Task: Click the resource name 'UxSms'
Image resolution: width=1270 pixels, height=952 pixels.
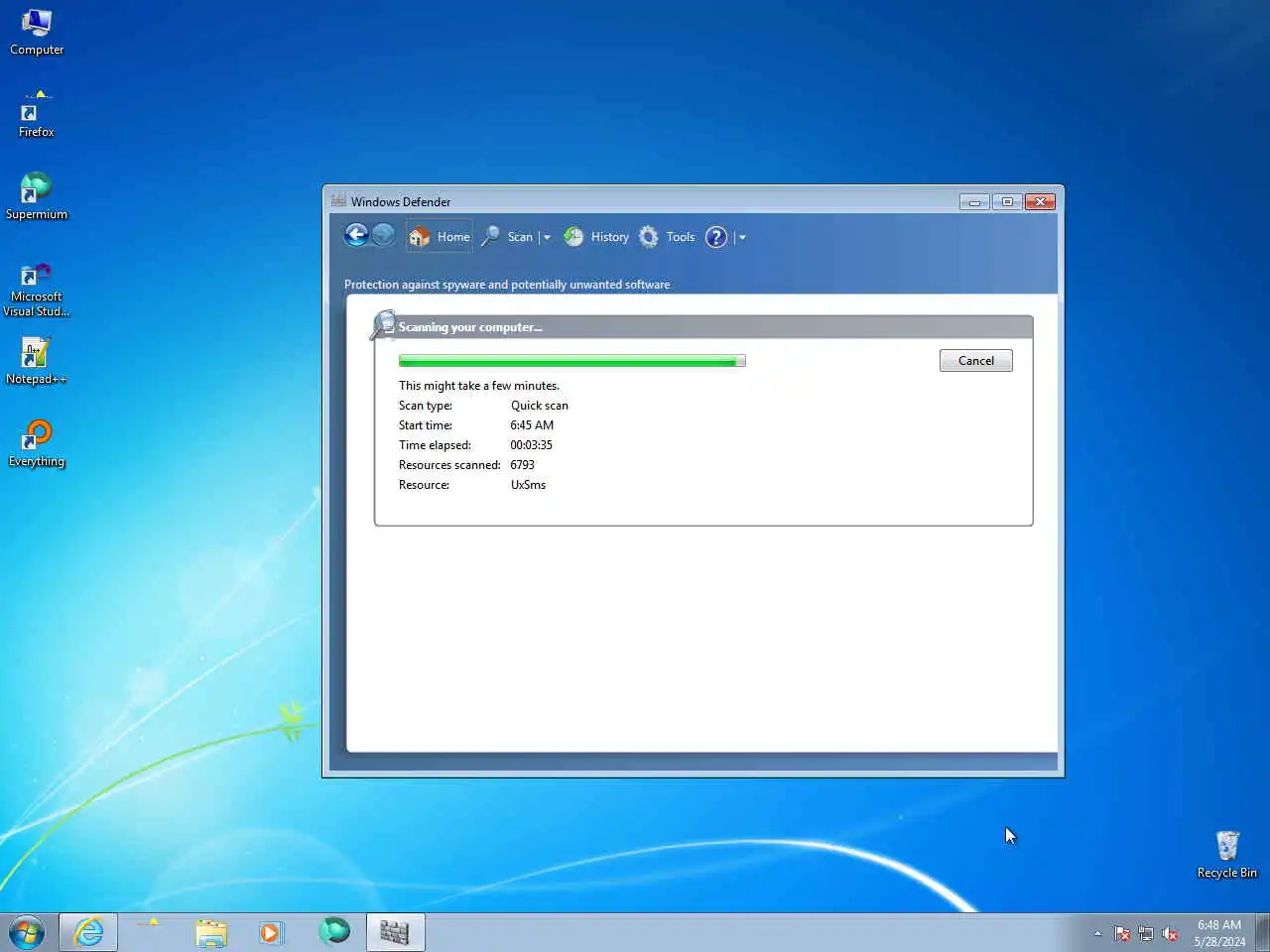Action: [529, 485]
